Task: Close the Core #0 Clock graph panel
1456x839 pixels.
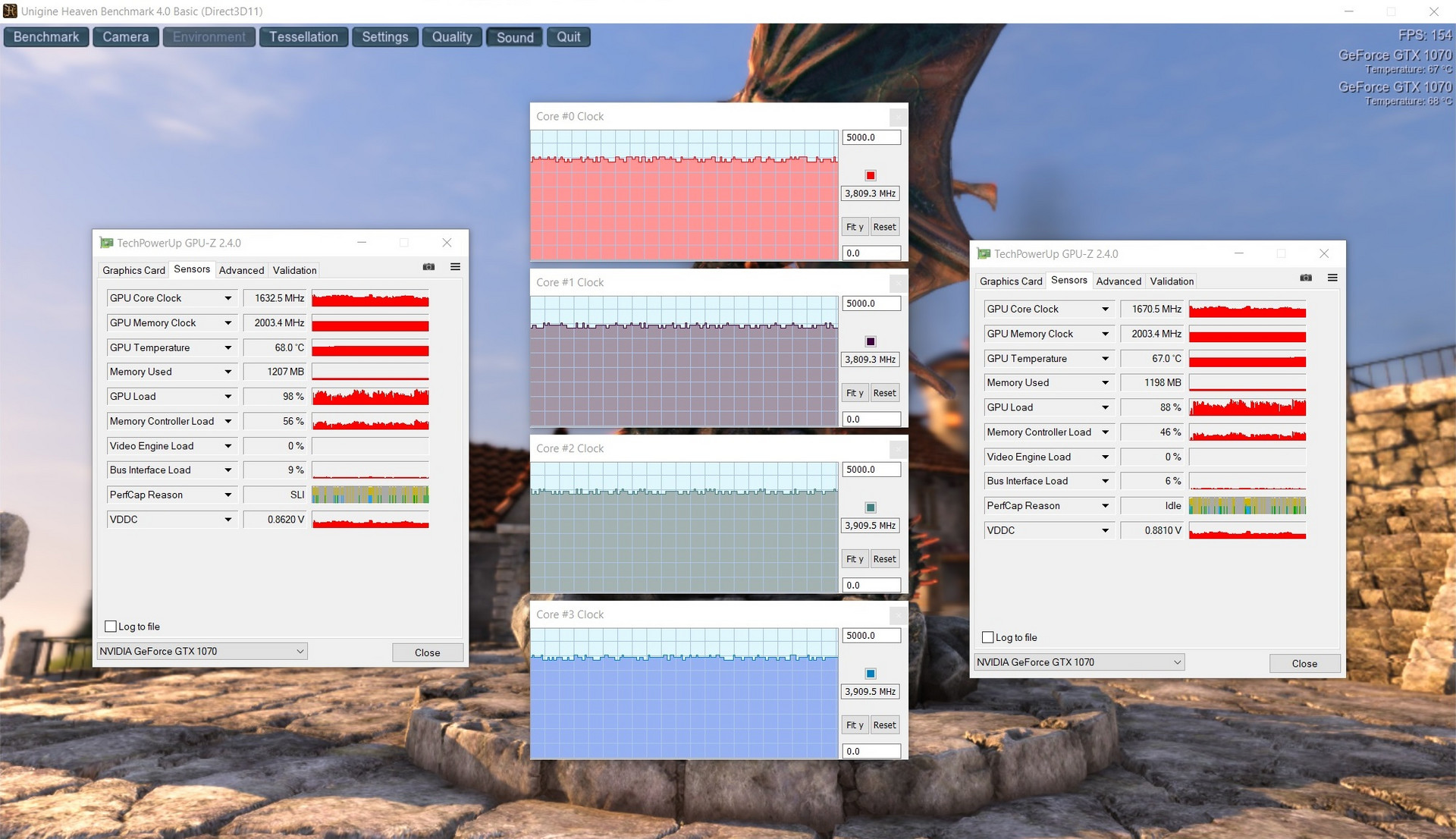Action: click(898, 117)
